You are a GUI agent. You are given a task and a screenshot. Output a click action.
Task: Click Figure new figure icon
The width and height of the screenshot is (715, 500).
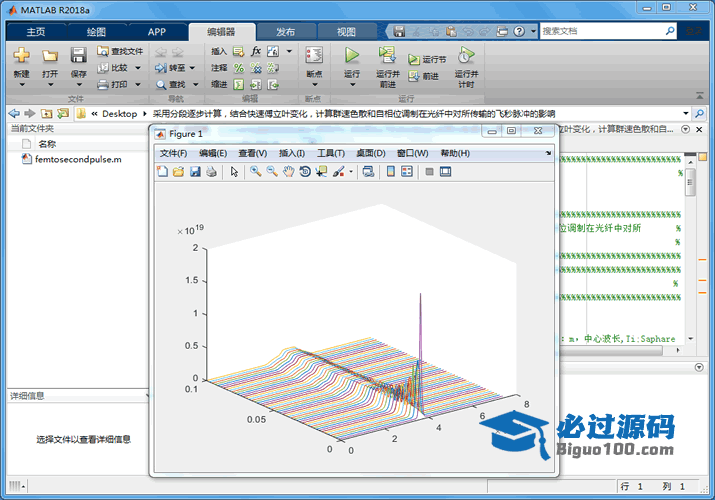pos(162,171)
